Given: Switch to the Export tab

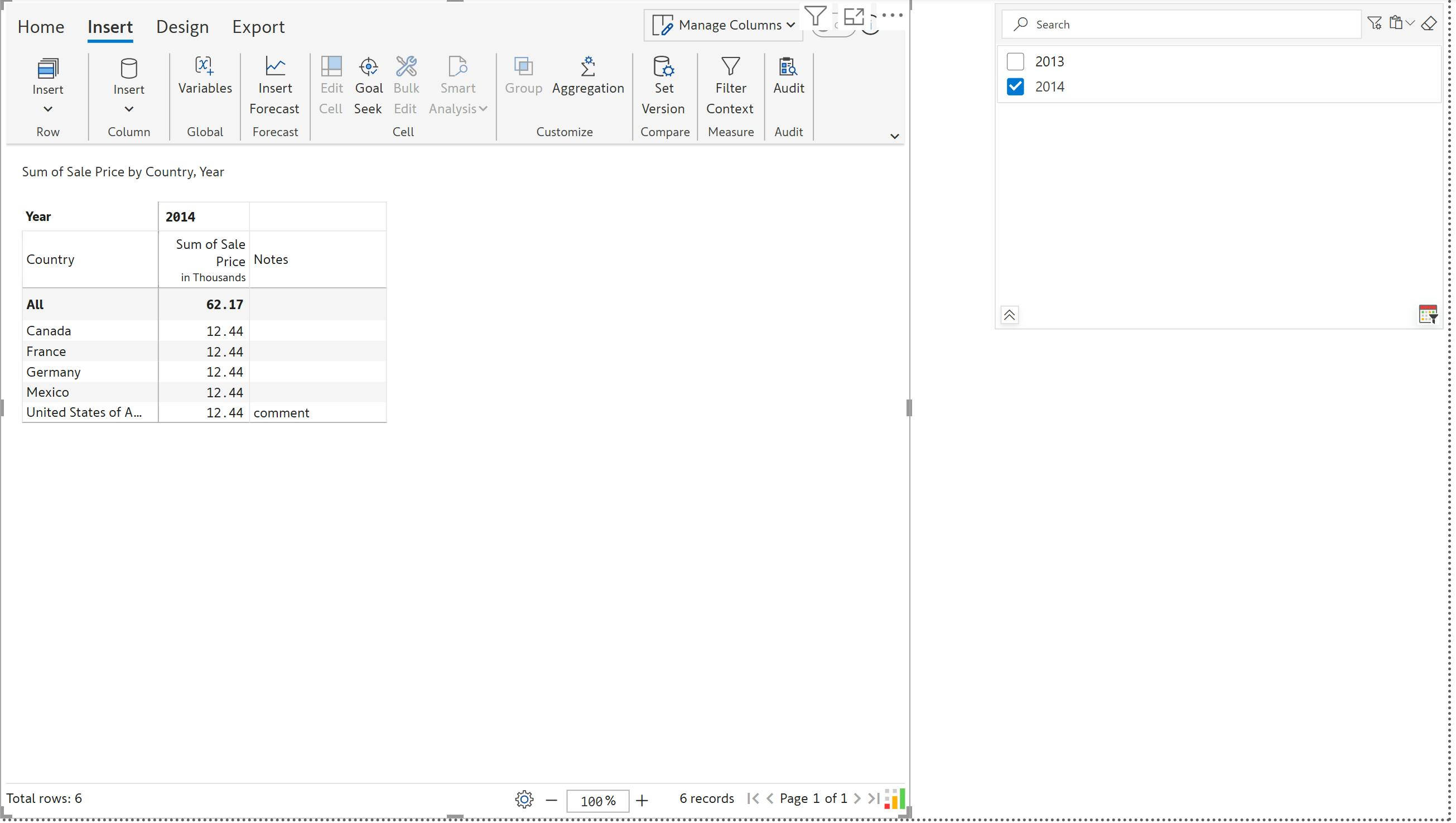Looking at the screenshot, I should pyautogui.click(x=258, y=27).
